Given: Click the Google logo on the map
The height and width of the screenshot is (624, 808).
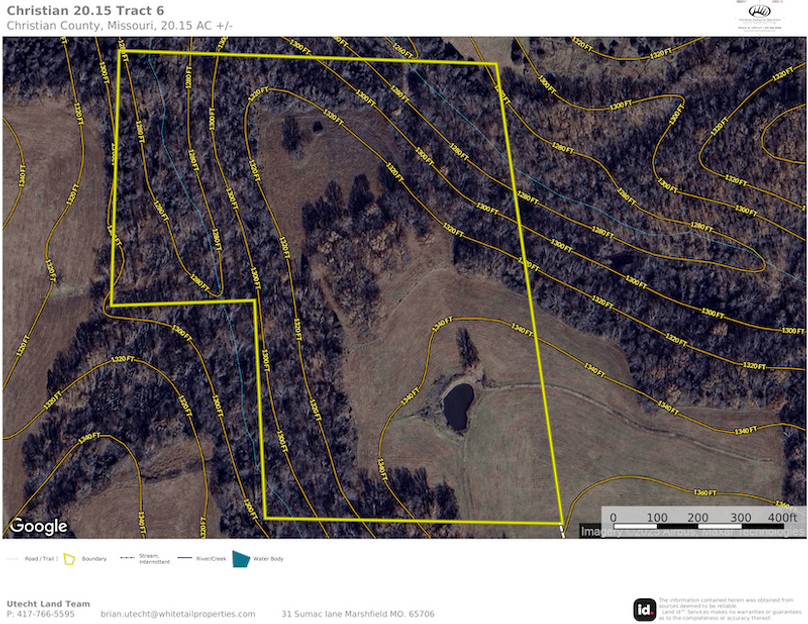Looking at the screenshot, I should pyautogui.click(x=39, y=526).
